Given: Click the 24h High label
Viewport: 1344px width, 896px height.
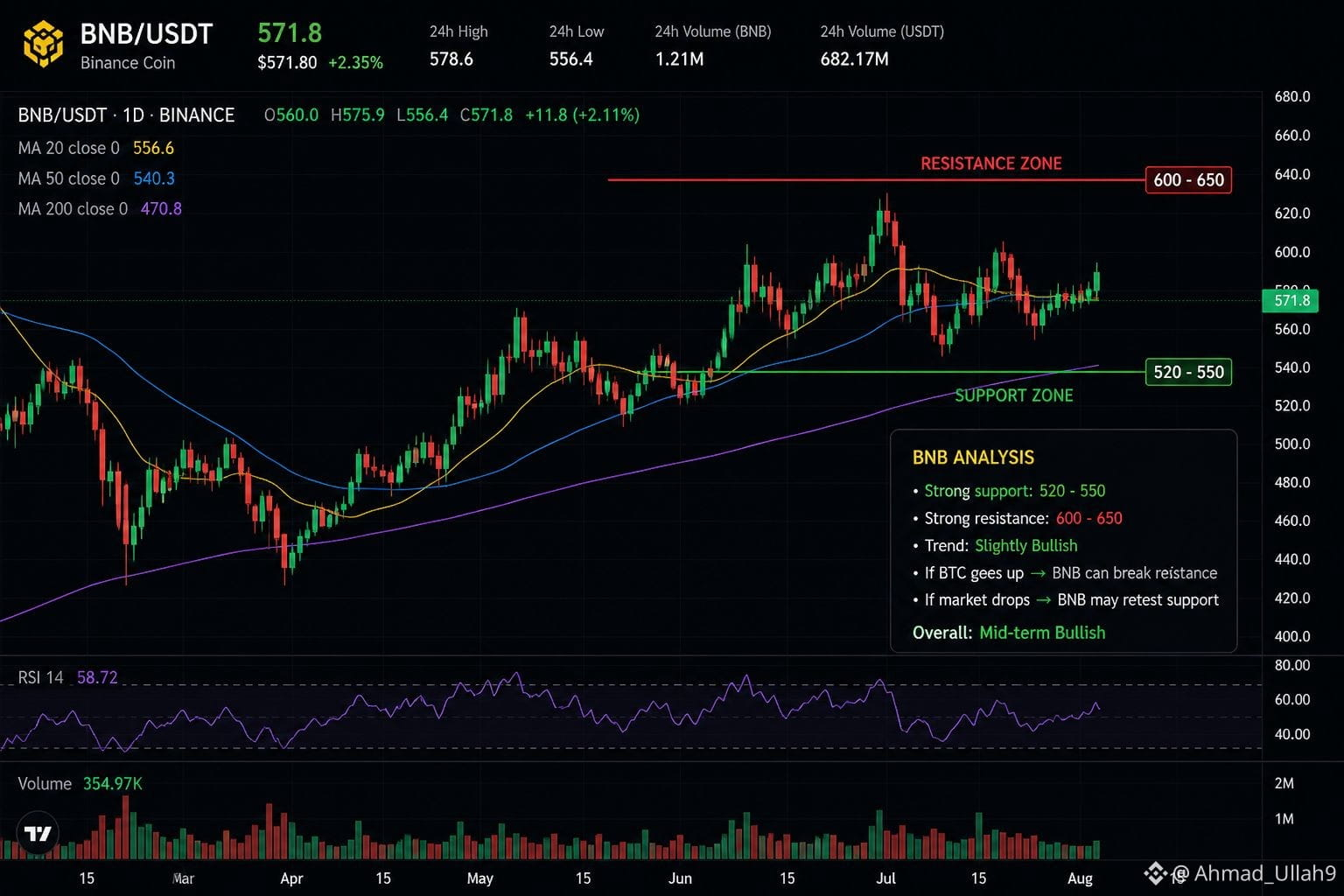Looking at the screenshot, I should coord(458,31).
